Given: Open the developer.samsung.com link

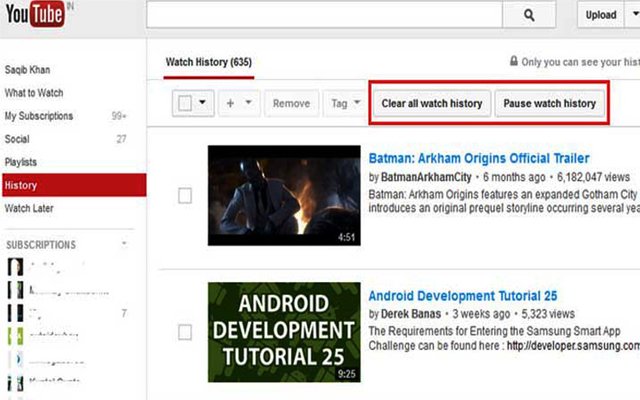Looking at the screenshot, I should point(573,346).
